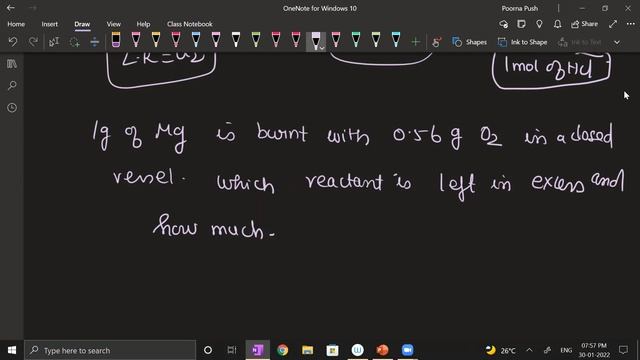Open Microsoft Store taskbar icon
This screenshot has width=640, height=360.
[x=332, y=350]
